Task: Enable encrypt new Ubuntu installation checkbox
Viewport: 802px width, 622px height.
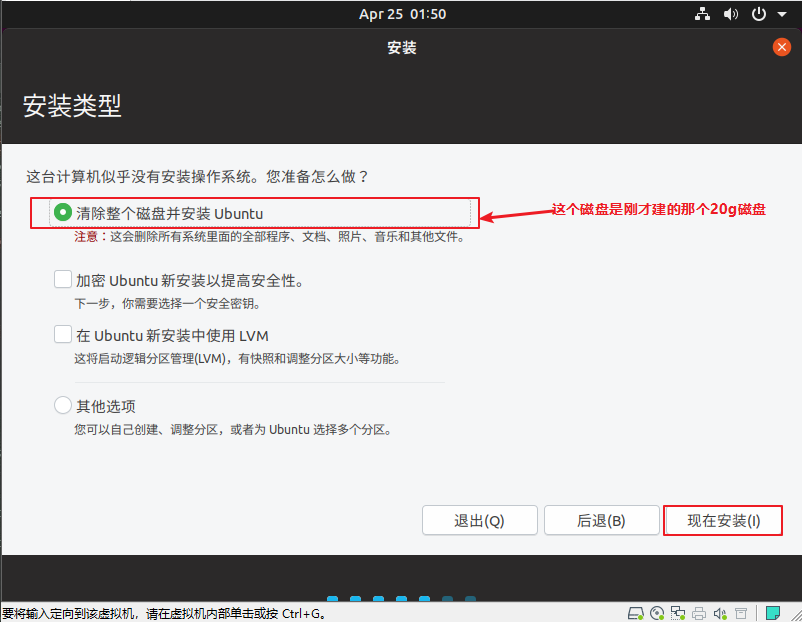Action: 63,279
